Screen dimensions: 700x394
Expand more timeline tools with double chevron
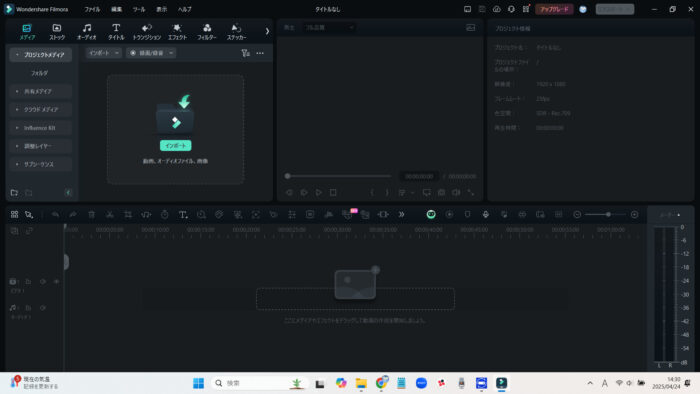(x=401, y=215)
